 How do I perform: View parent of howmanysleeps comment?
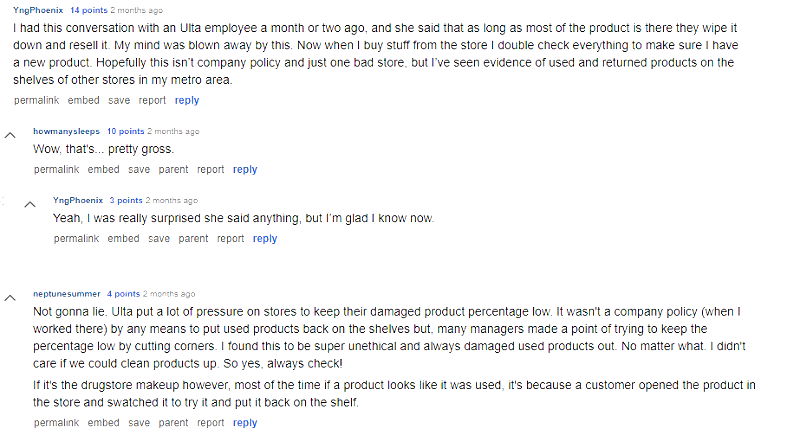pyautogui.click(x=173, y=169)
